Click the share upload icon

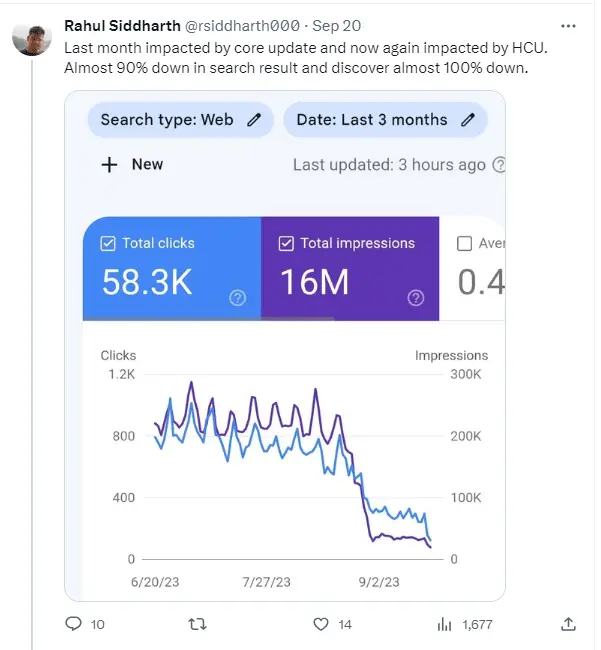568,623
